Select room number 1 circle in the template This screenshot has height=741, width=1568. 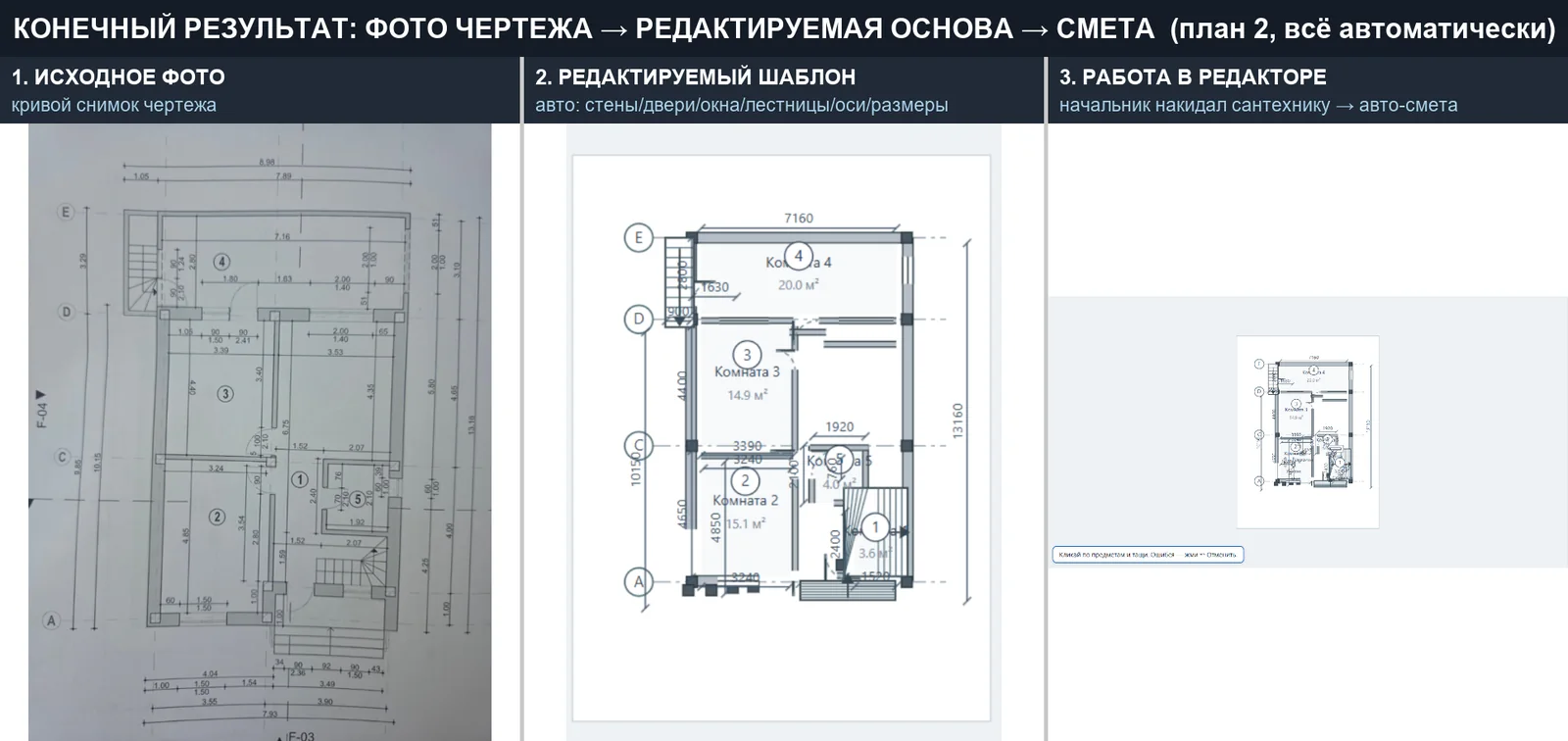click(875, 527)
